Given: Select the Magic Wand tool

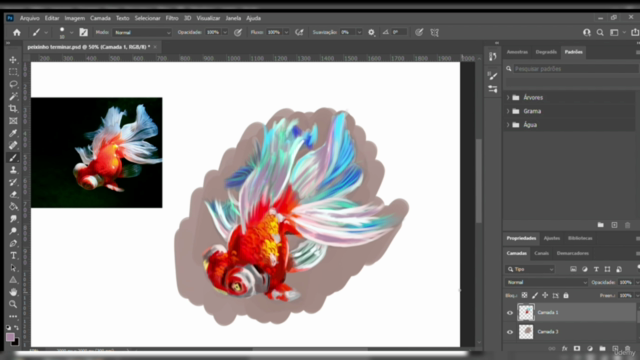Looking at the screenshot, I should [x=13, y=96].
